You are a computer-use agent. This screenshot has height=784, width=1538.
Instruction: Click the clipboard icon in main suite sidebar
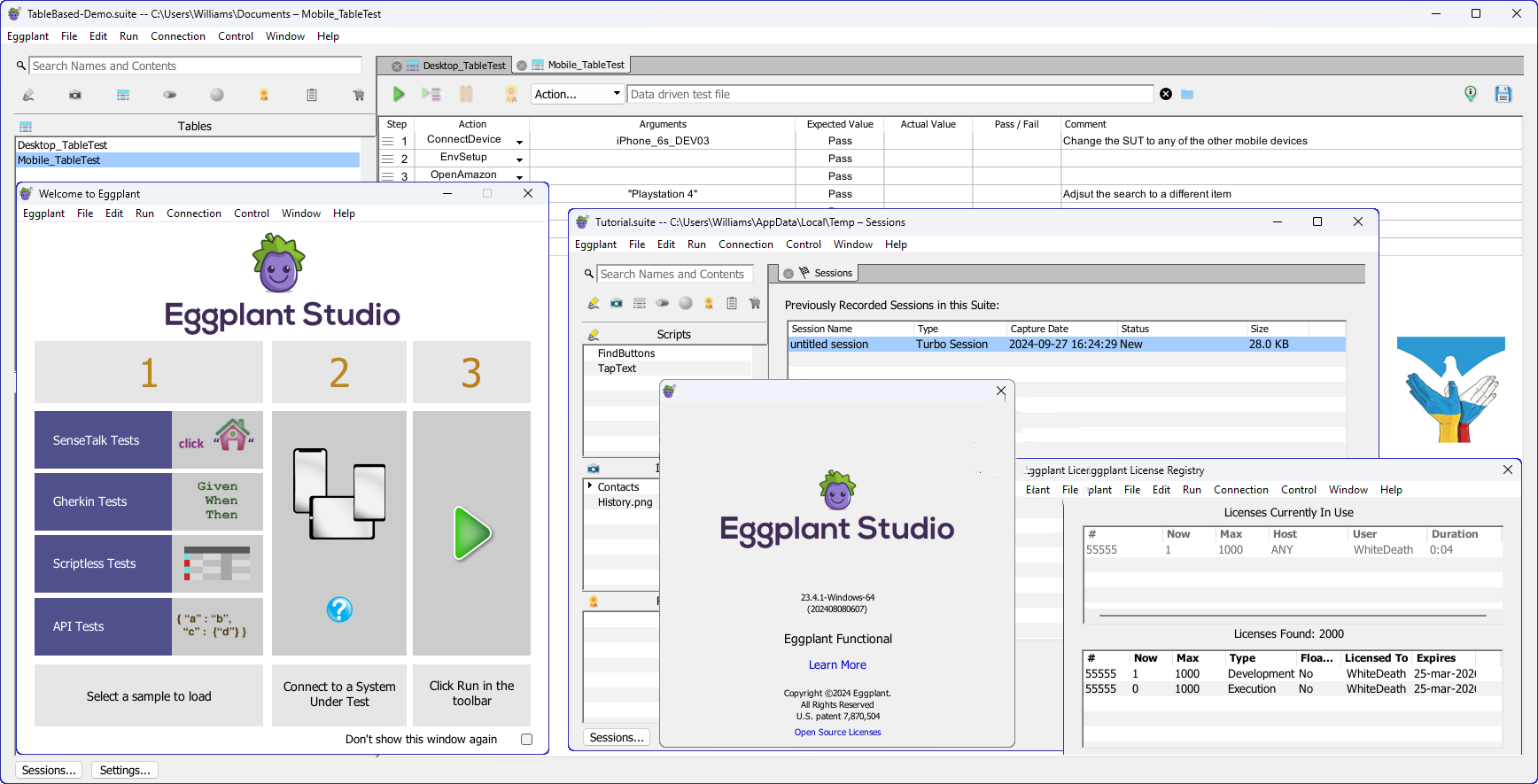(312, 95)
